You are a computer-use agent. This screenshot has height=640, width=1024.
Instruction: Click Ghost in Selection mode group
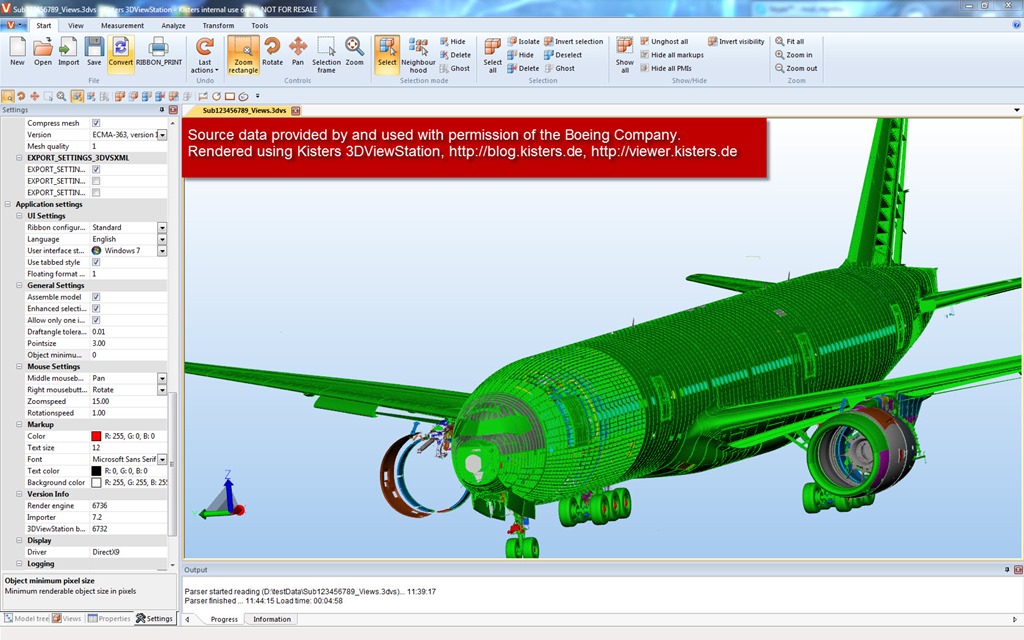pyautogui.click(x=455, y=68)
